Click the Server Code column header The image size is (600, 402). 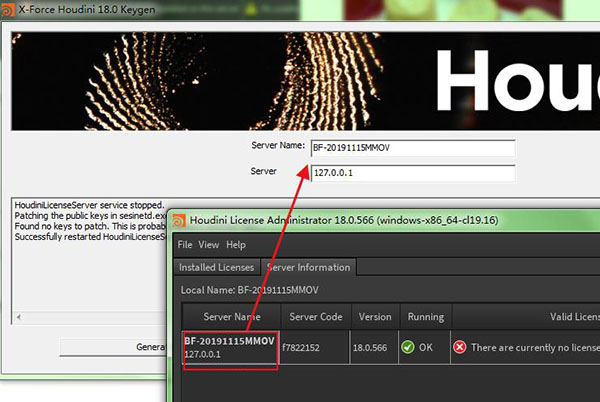(316, 317)
